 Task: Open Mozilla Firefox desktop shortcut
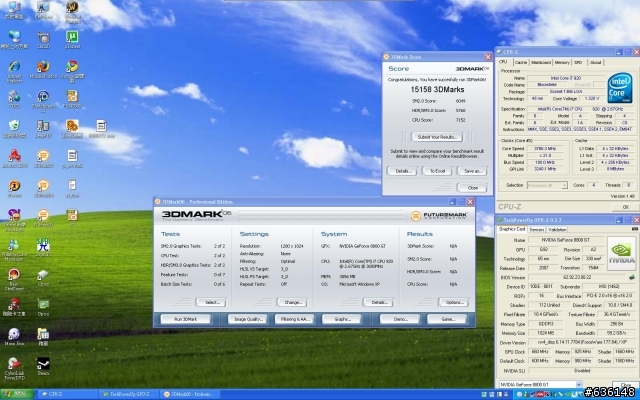point(43,69)
